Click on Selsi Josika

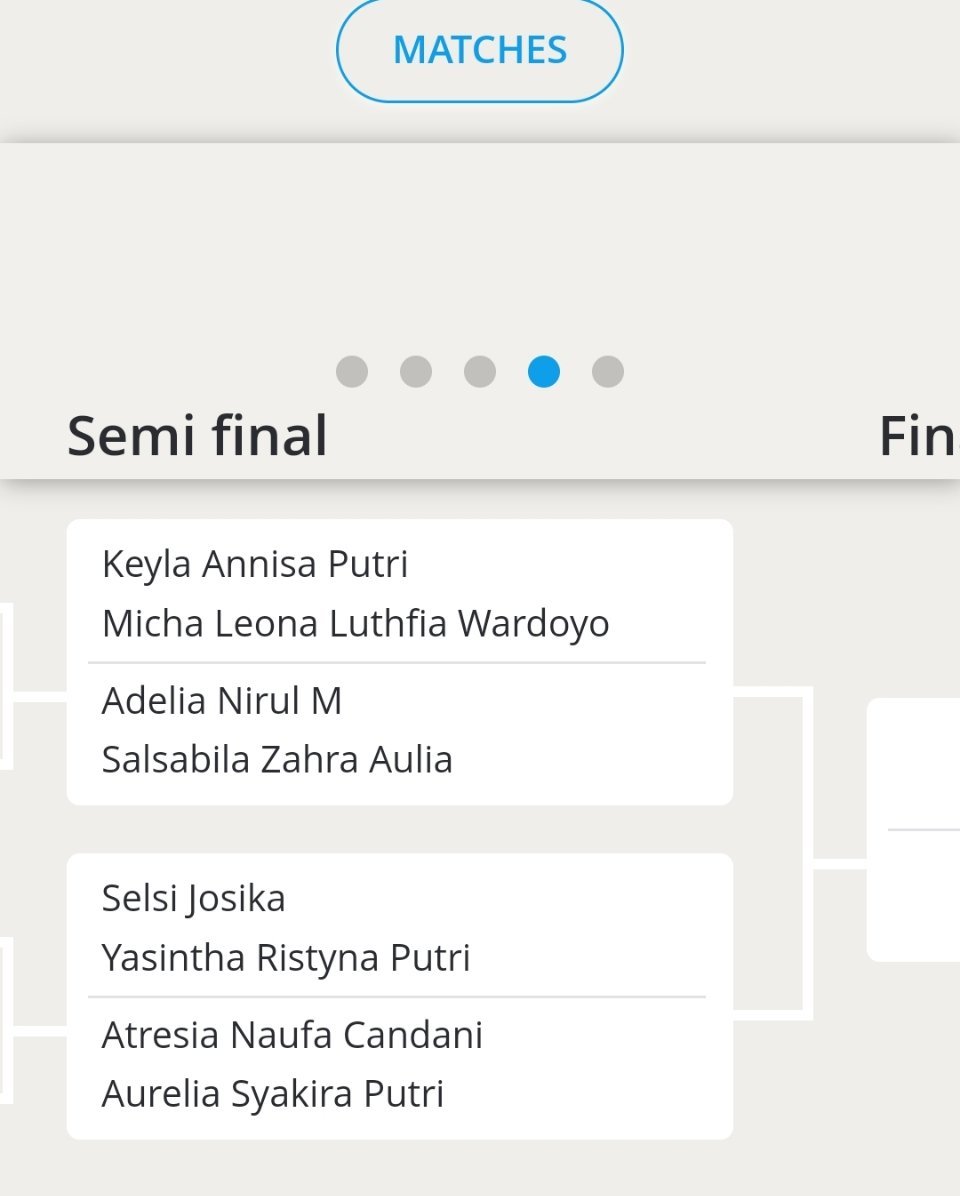pyautogui.click(x=193, y=898)
